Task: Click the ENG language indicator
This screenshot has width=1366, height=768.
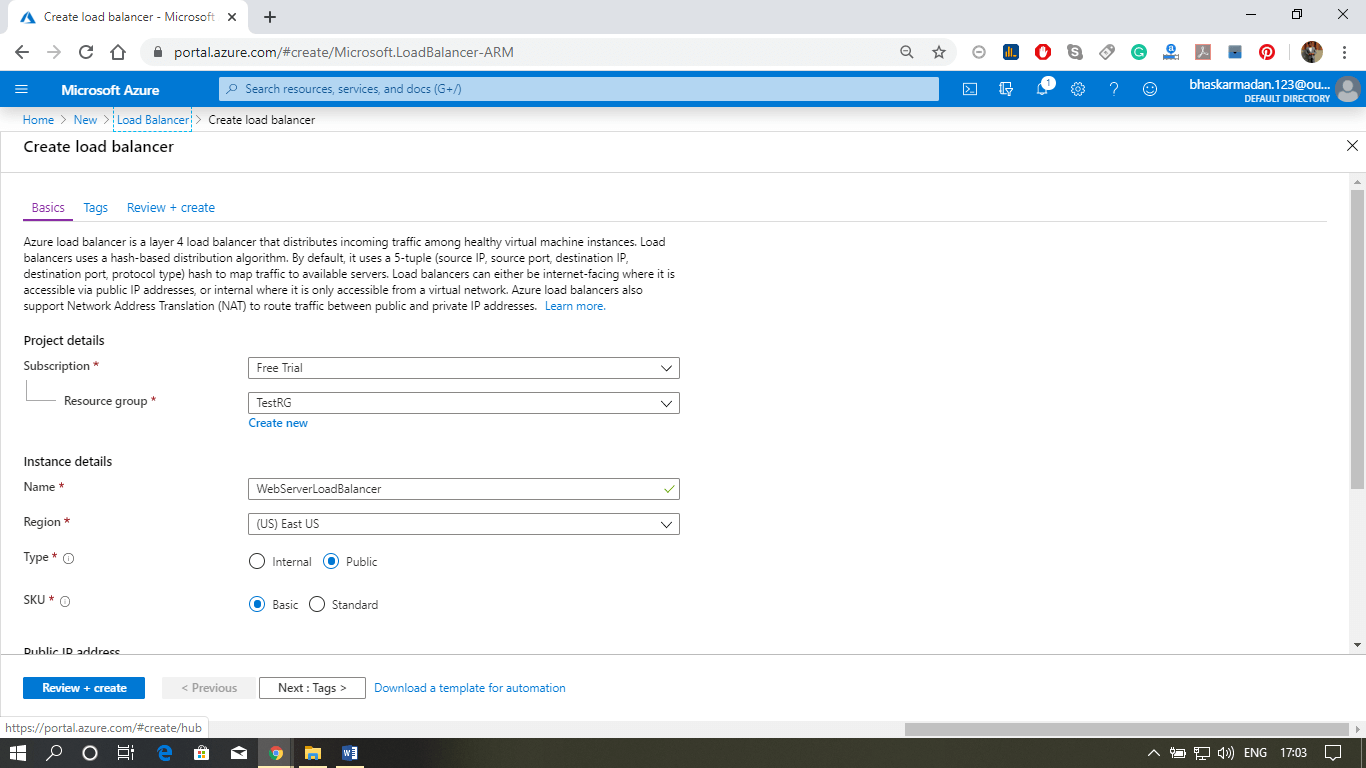Action: pyautogui.click(x=1256, y=753)
